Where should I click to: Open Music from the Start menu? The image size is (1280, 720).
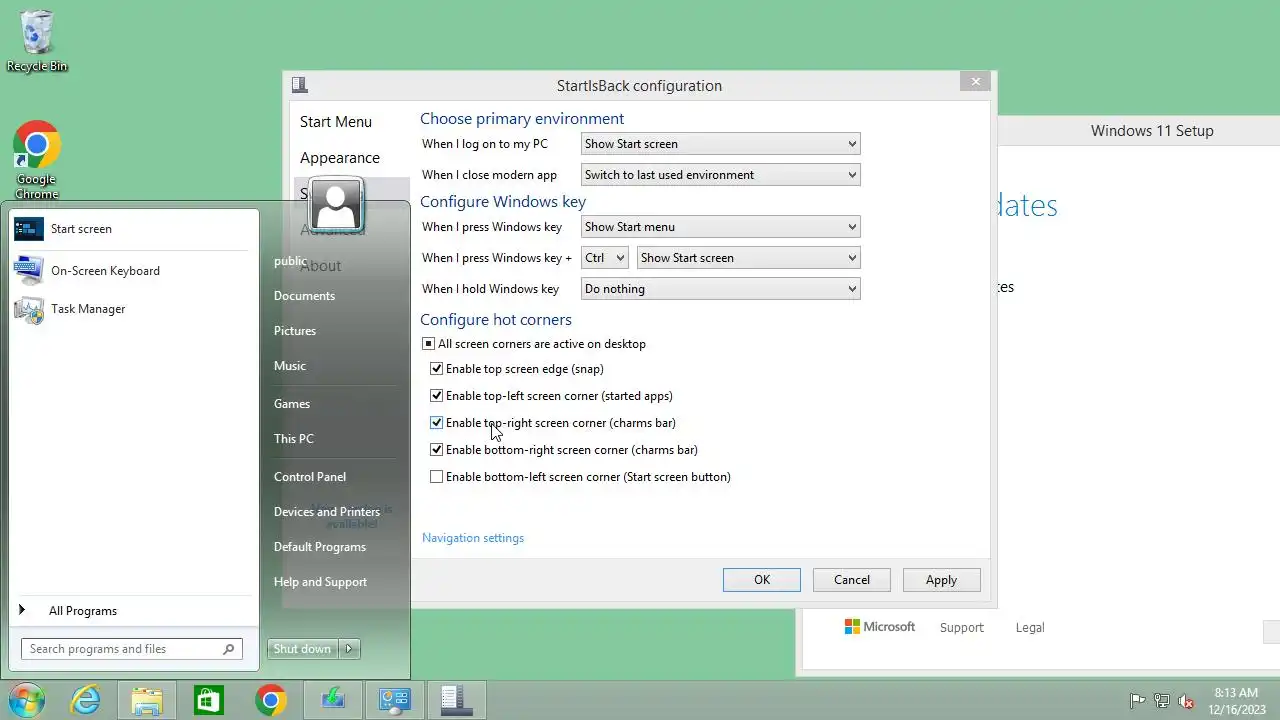pyautogui.click(x=290, y=366)
